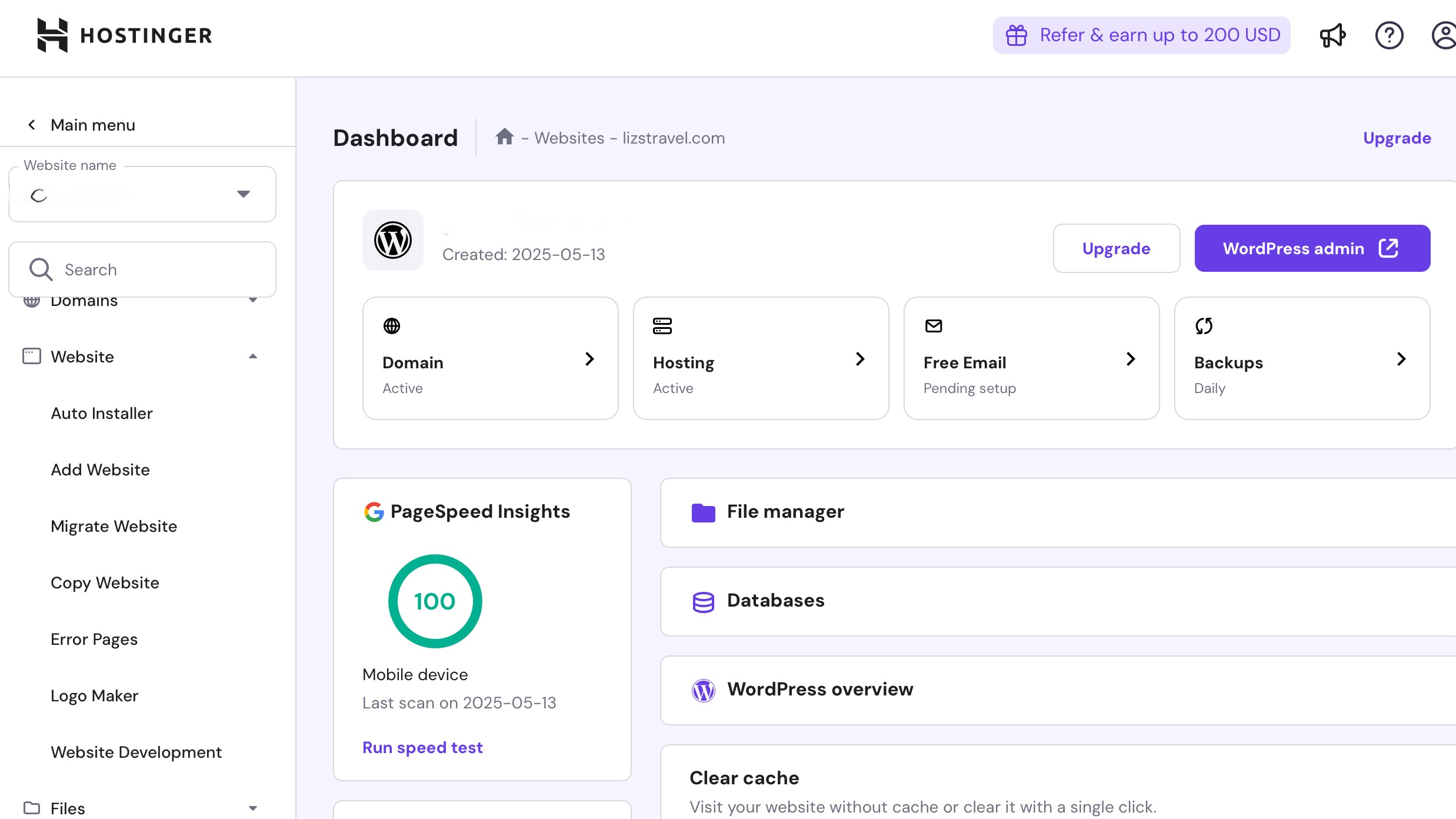
Task: Click lizstravel.com breadcrumb
Action: pos(674,138)
